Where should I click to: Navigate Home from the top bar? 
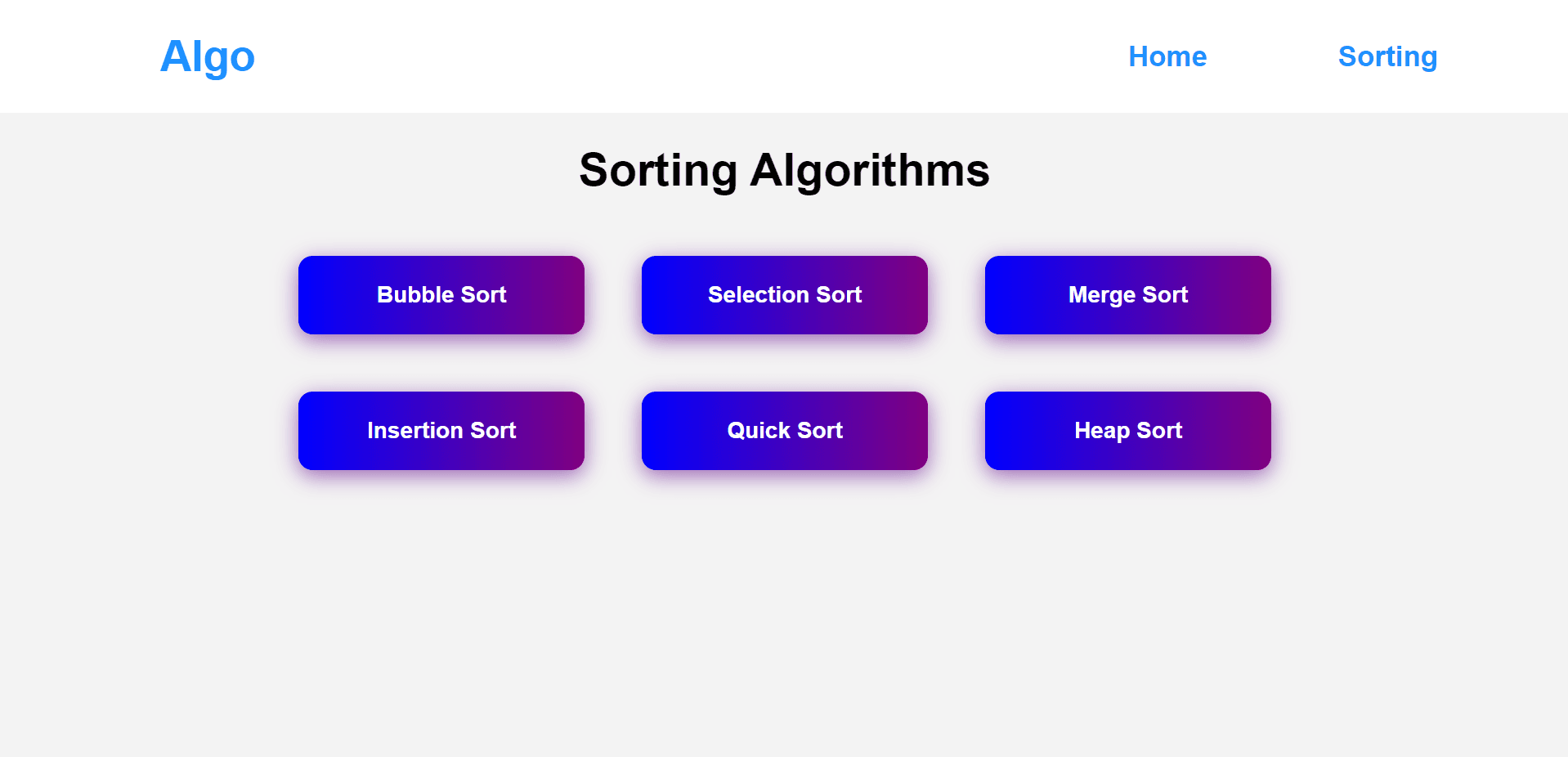point(1167,56)
